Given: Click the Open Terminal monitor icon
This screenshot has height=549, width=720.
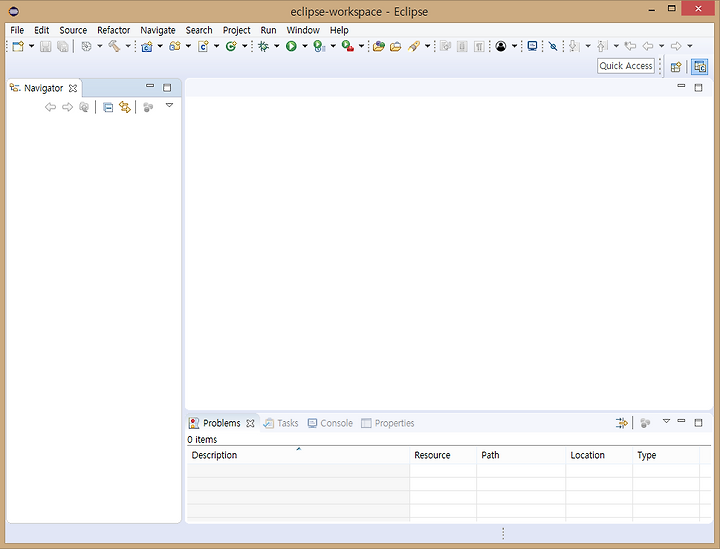Looking at the screenshot, I should 533,46.
